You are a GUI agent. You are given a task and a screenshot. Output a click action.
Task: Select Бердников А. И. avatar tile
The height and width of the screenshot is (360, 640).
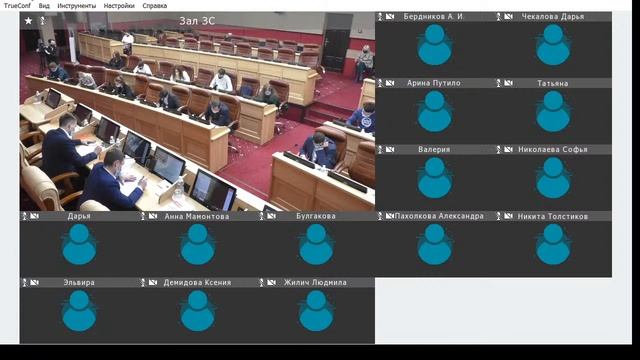434,45
